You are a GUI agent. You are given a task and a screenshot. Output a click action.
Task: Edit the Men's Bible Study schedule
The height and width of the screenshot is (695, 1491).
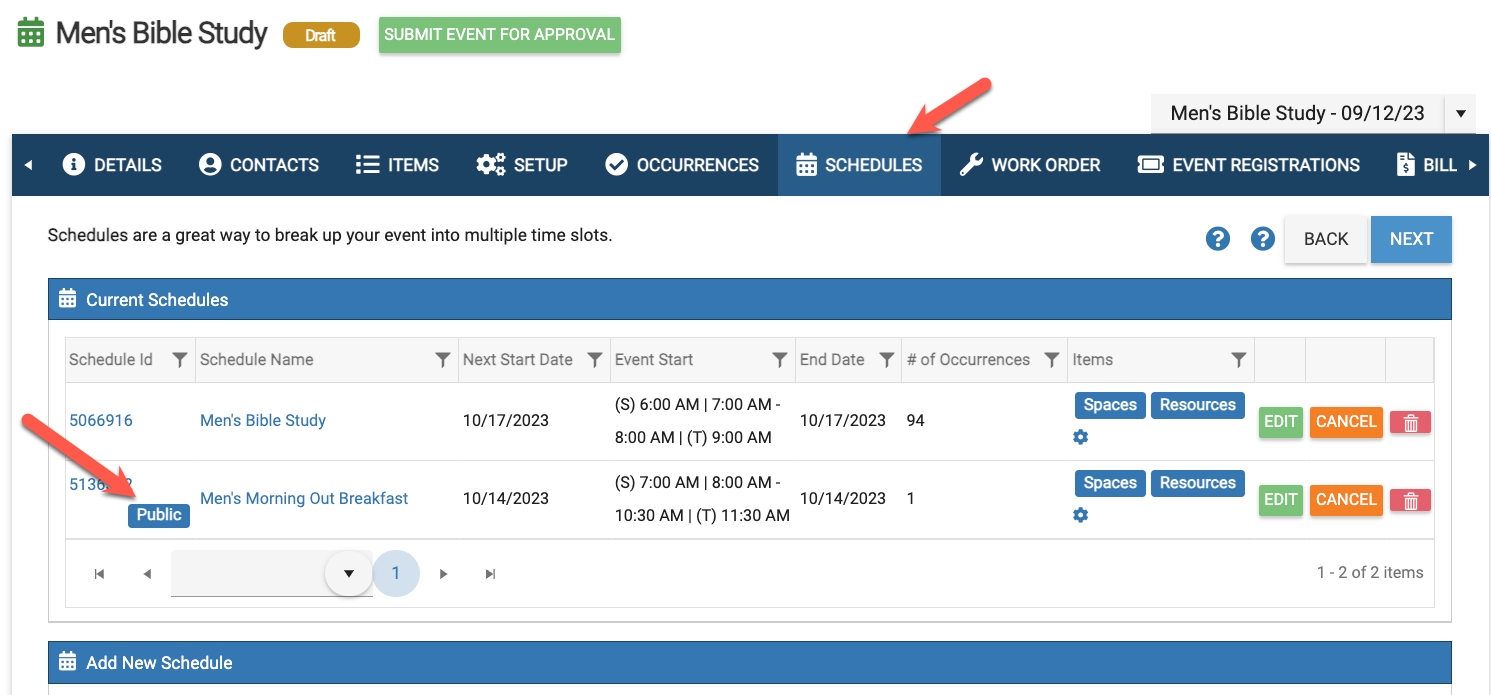click(x=1280, y=422)
